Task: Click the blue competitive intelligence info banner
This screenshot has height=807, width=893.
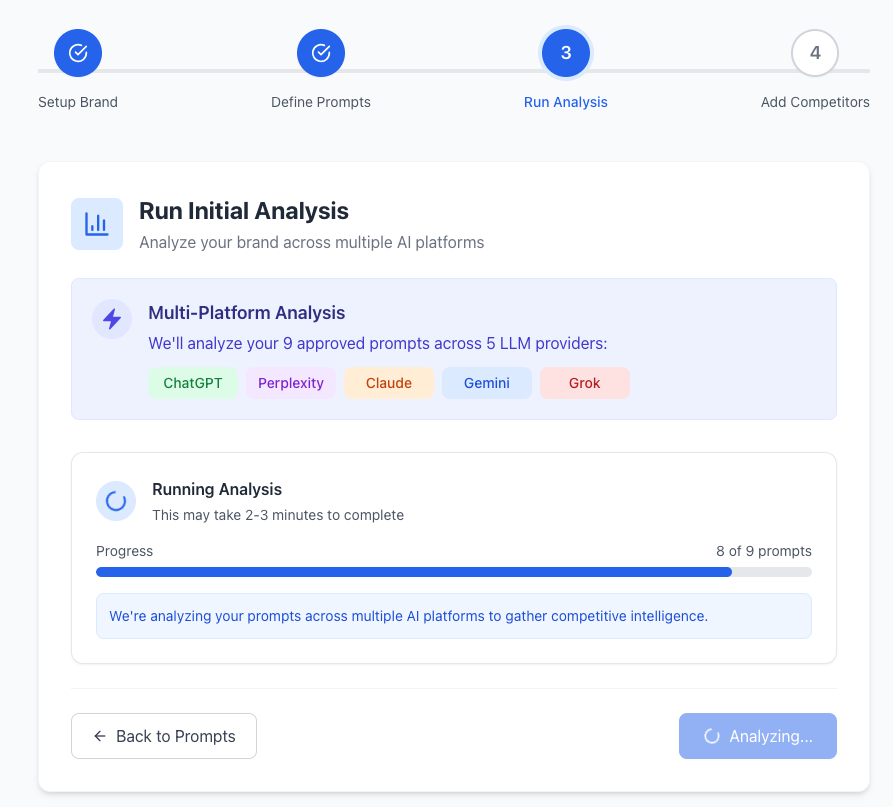Action: coord(453,616)
